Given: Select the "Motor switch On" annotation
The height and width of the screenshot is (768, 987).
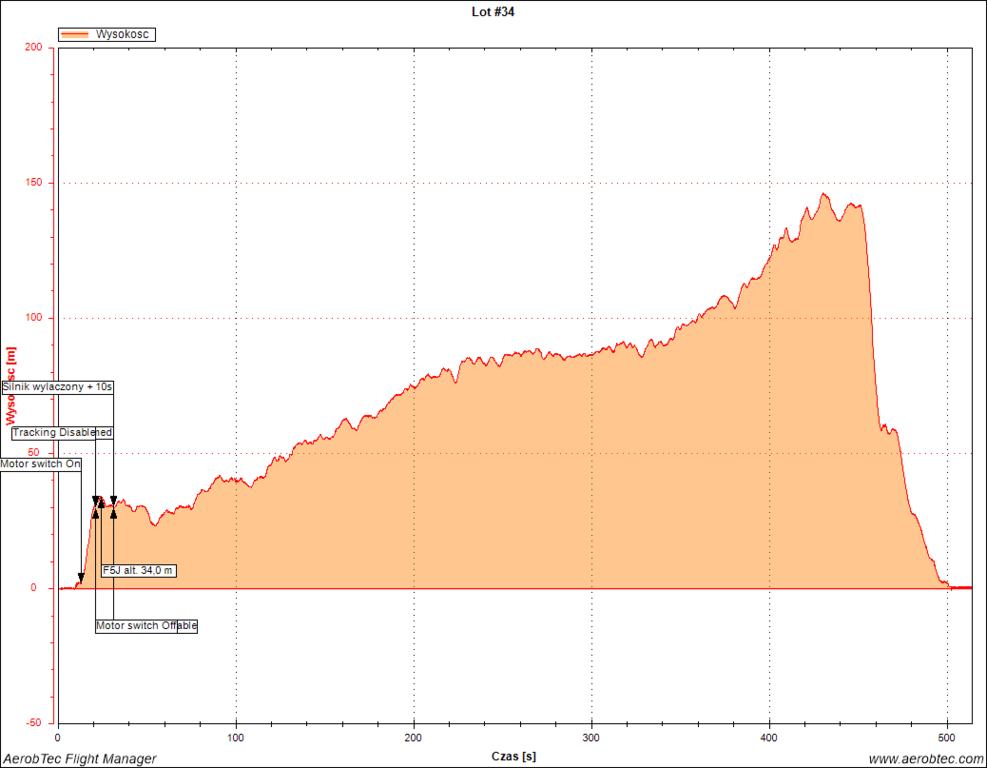Looking at the screenshot, I should pyautogui.click(x=41, y=464).
